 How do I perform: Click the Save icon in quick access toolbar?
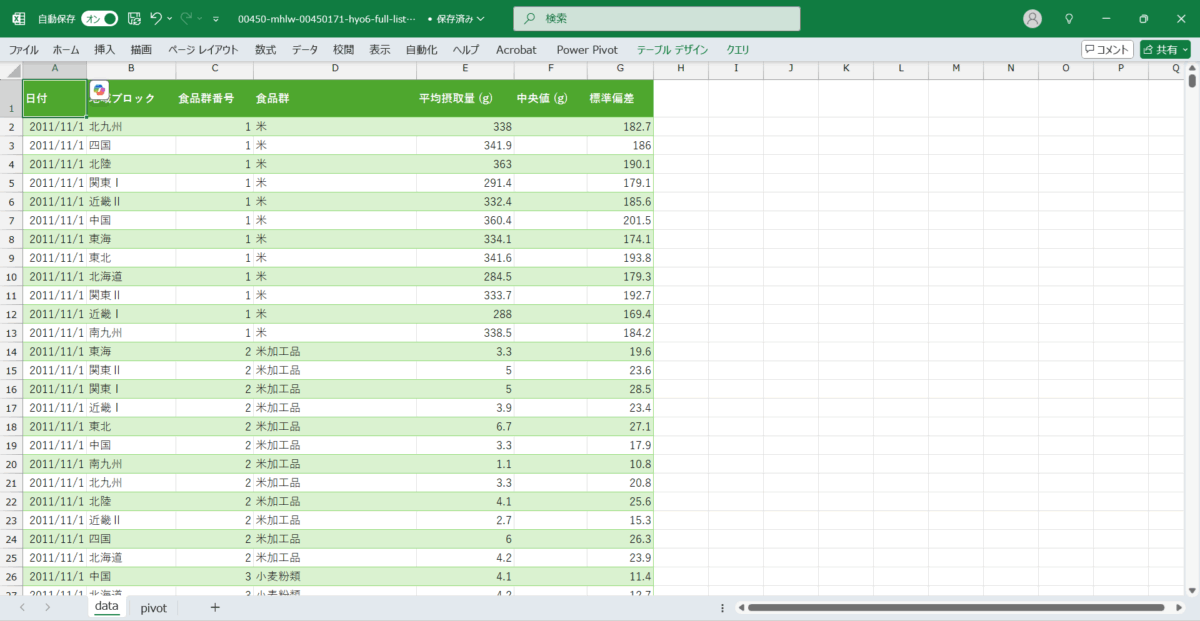133,19
